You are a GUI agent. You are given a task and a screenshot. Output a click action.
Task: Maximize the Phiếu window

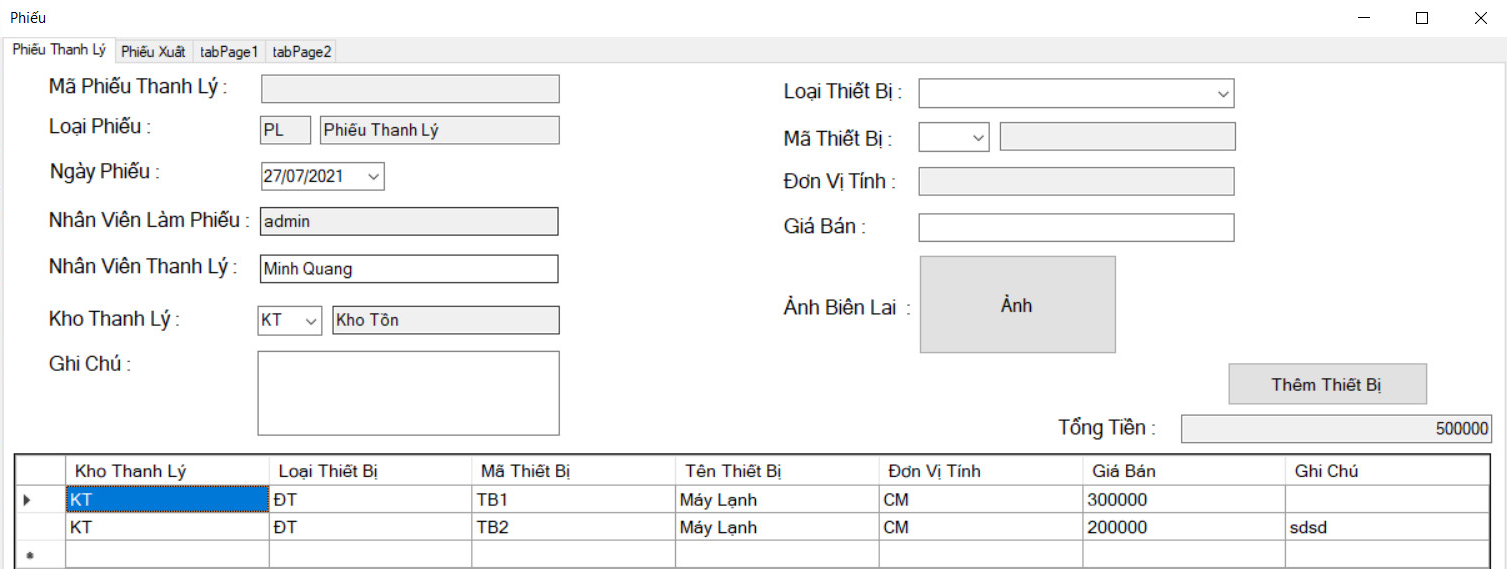tap(1422, 18)
